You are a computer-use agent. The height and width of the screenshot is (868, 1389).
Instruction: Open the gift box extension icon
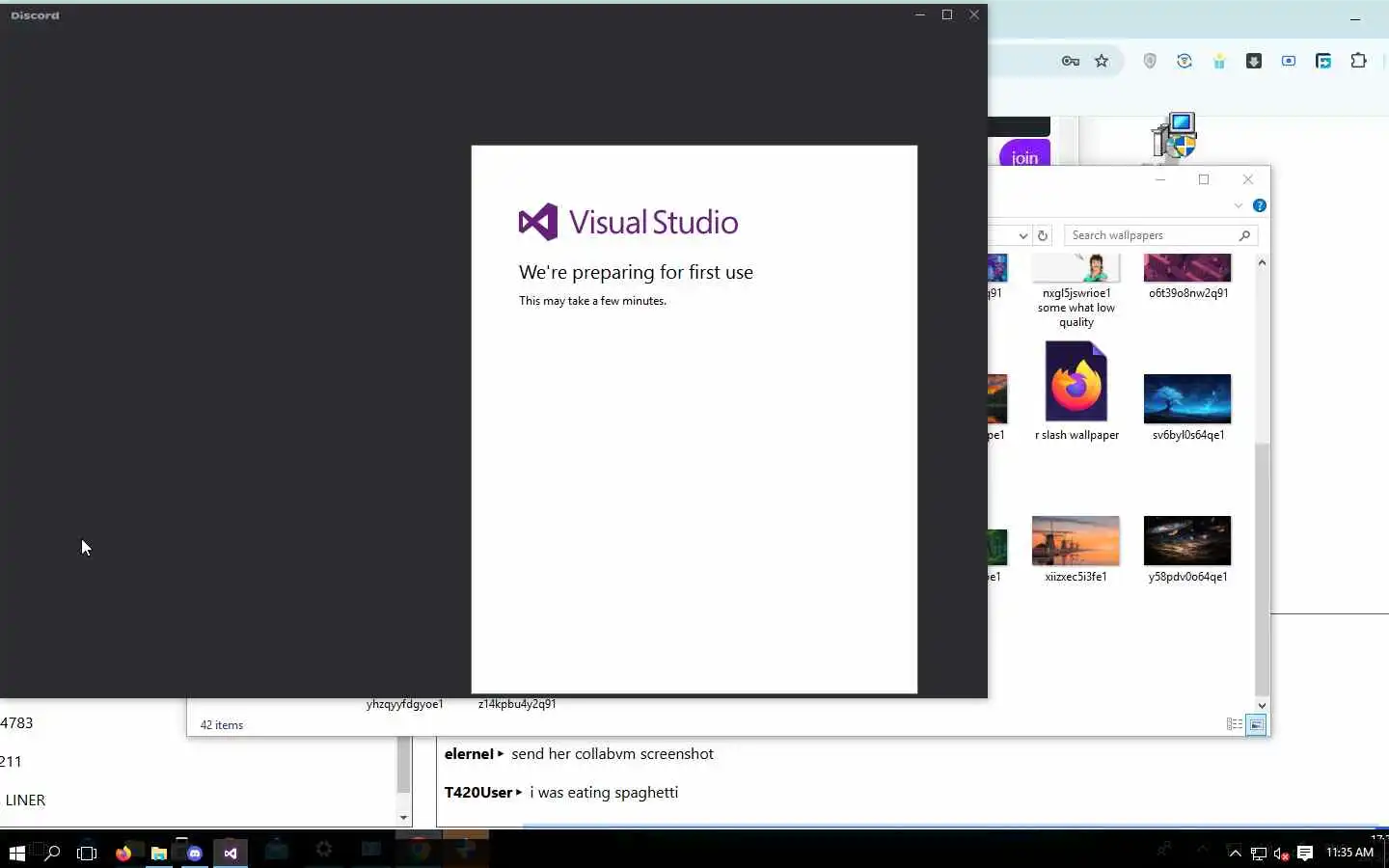1219,61
